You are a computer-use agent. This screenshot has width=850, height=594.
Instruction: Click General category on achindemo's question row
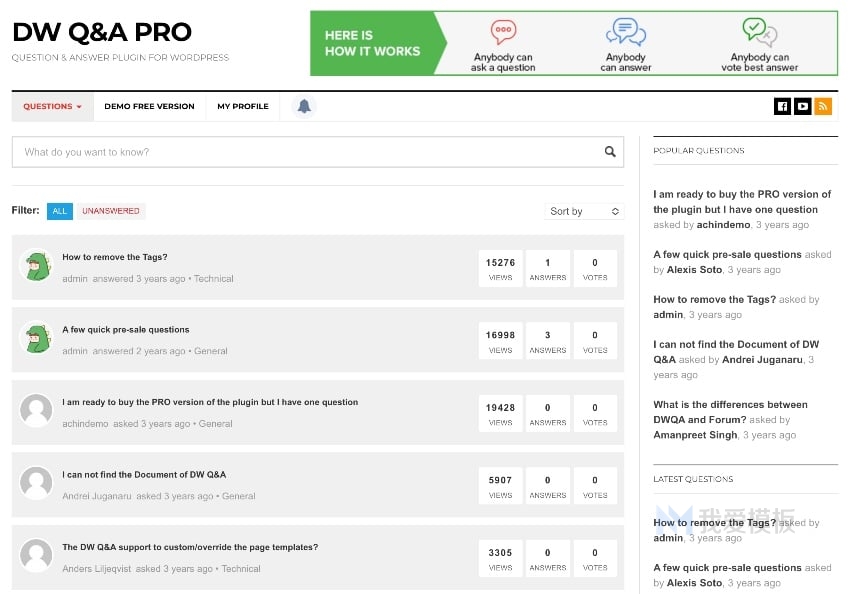[x=215, y=424]
